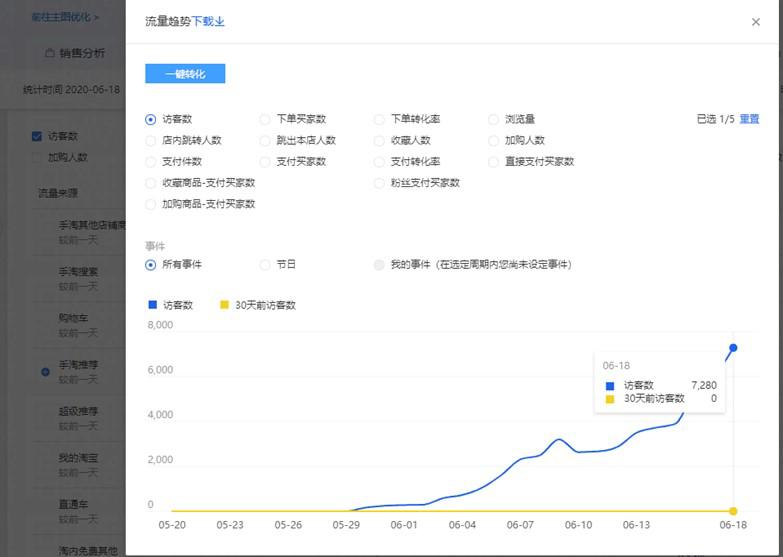Select 我的淘宝 source in background list
The width and height of the screenshot is (783, 557).
(x=78, y=458)
